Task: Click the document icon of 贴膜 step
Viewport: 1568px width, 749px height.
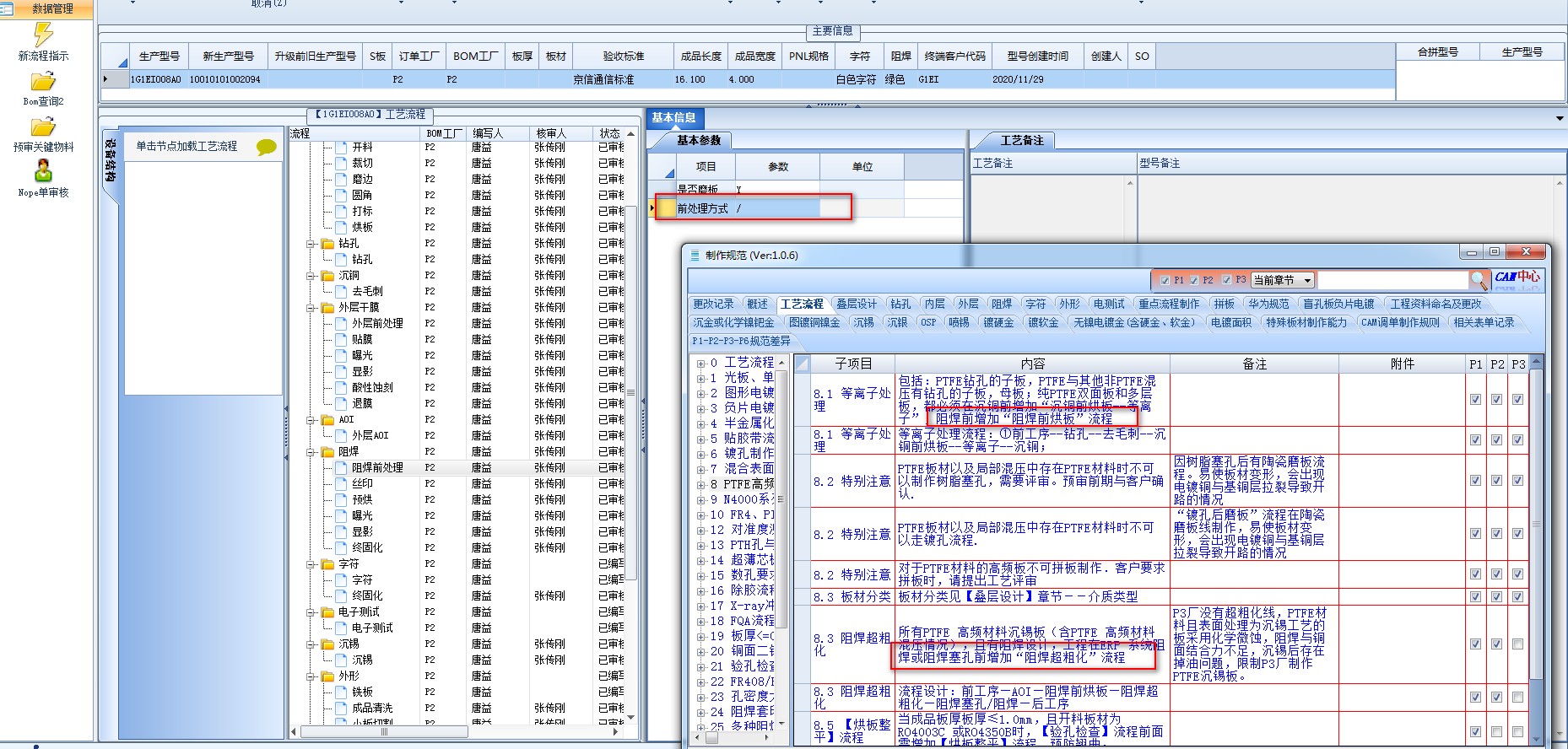Action: click(342, 340)
